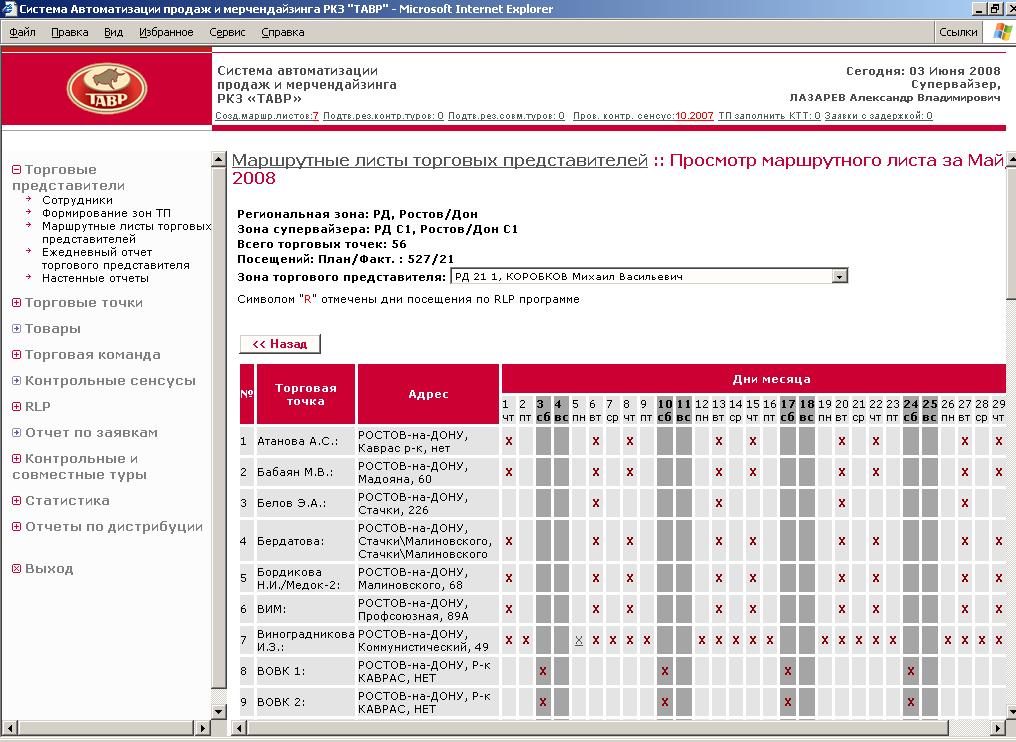1016x742 pixels.
Task: Expand the Отчеты по дистрибуции section
Action: tap(17, 526)
